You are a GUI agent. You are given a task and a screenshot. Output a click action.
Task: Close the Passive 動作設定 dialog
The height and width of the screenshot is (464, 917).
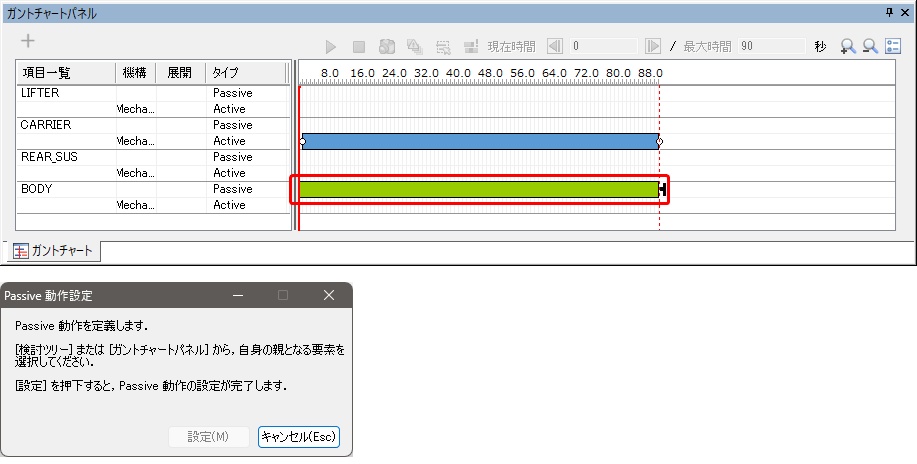tap(329, 296)
